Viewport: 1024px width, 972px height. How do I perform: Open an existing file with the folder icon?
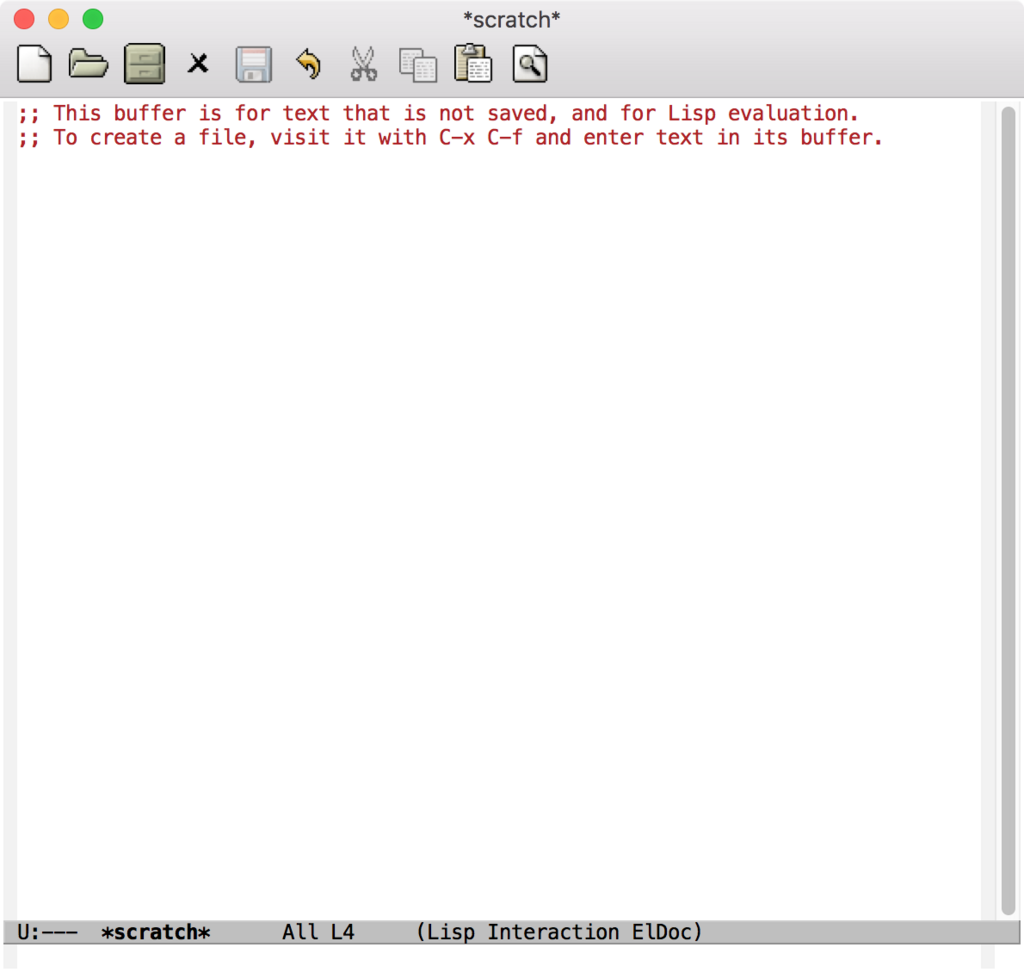point(88,64)
